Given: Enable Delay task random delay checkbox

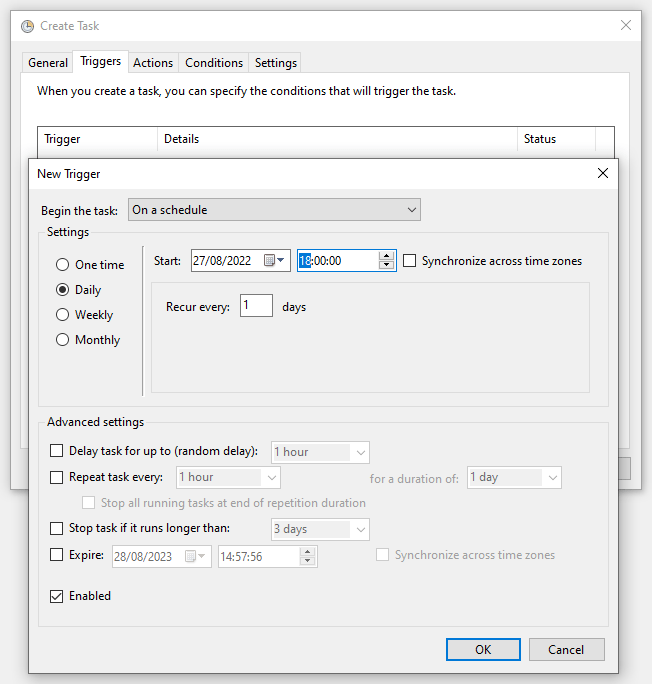Looking at the screenshot, I should [56, 450].
